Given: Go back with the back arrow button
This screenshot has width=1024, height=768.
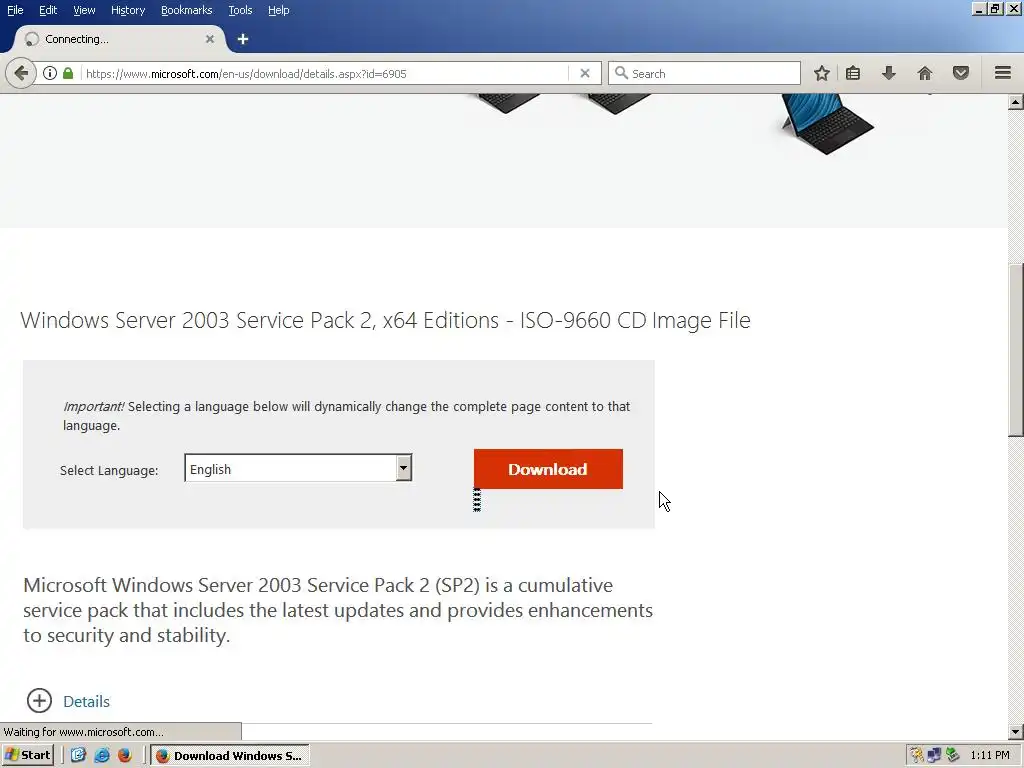Looking at the screenshot, I should [x=21, y=73].
